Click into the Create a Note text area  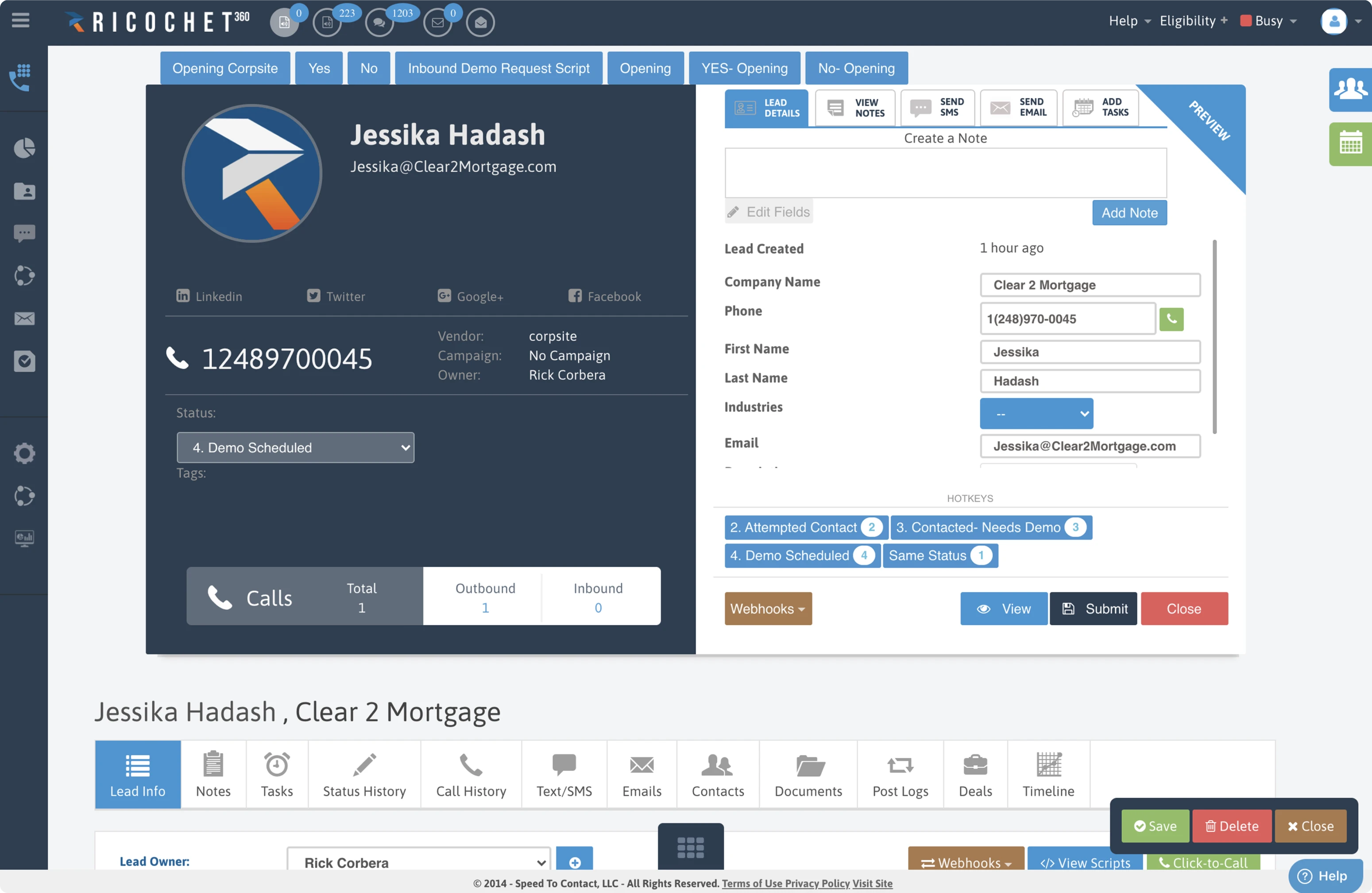[x=945, y=172]
